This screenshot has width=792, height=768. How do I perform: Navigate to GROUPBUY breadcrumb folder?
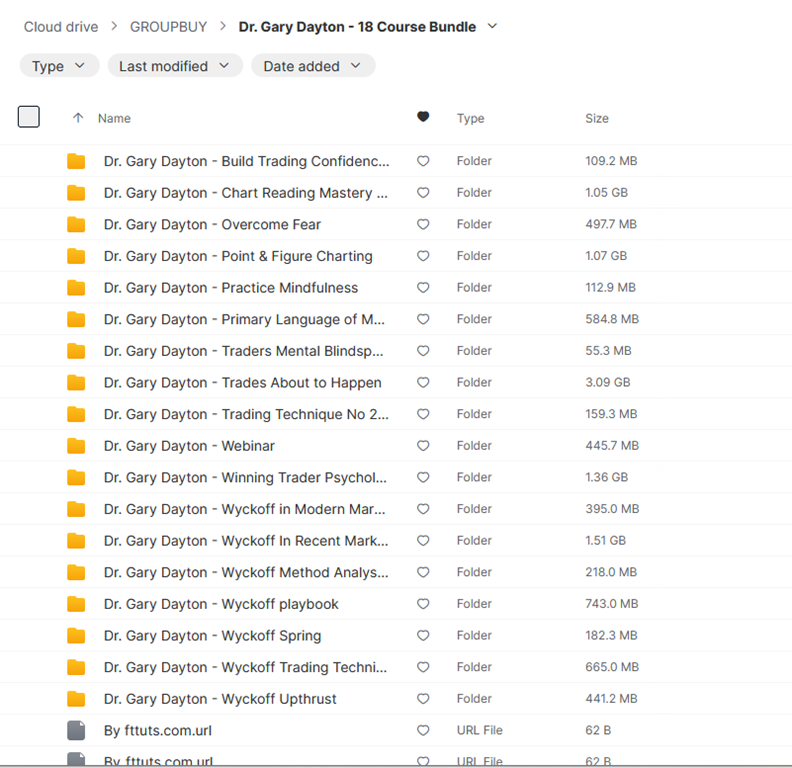167,26
